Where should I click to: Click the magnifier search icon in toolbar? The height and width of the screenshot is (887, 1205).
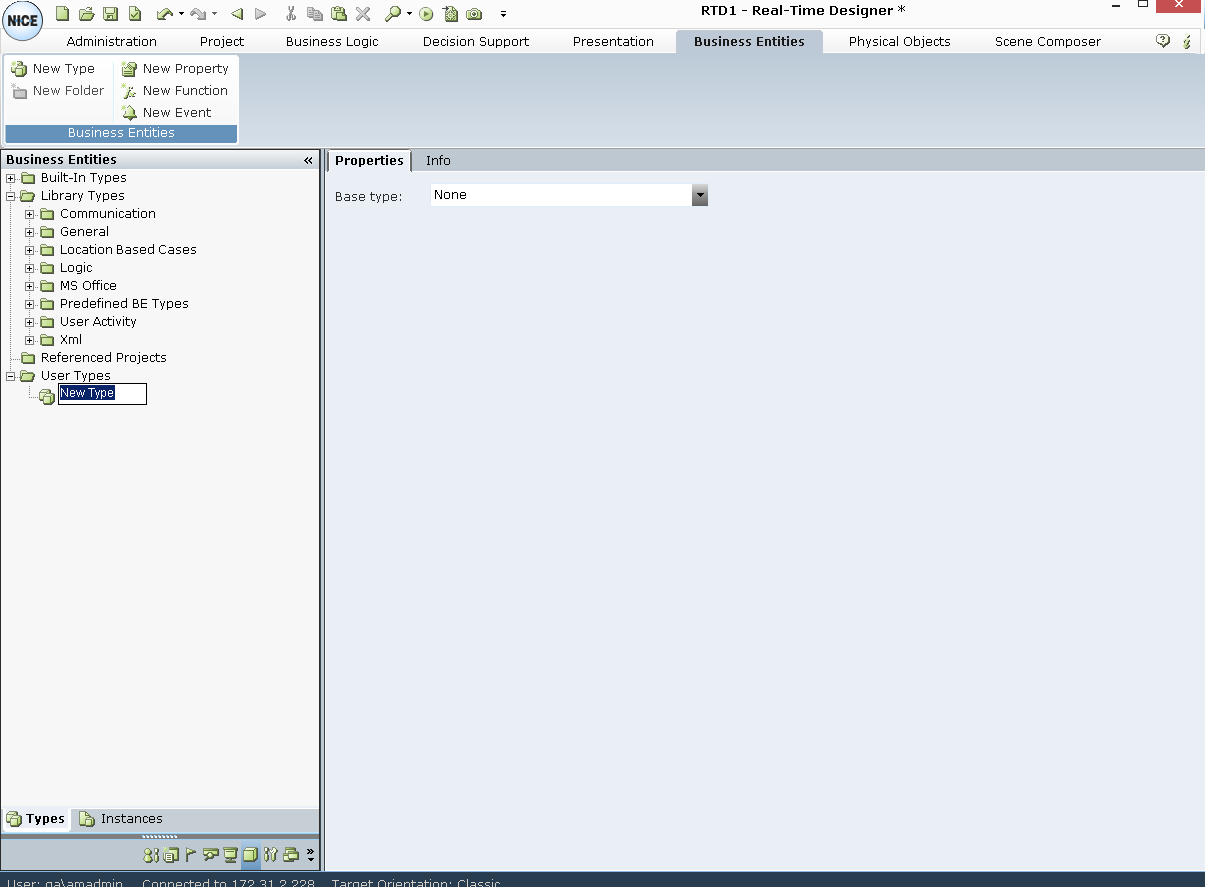click(x=393, y=14)
